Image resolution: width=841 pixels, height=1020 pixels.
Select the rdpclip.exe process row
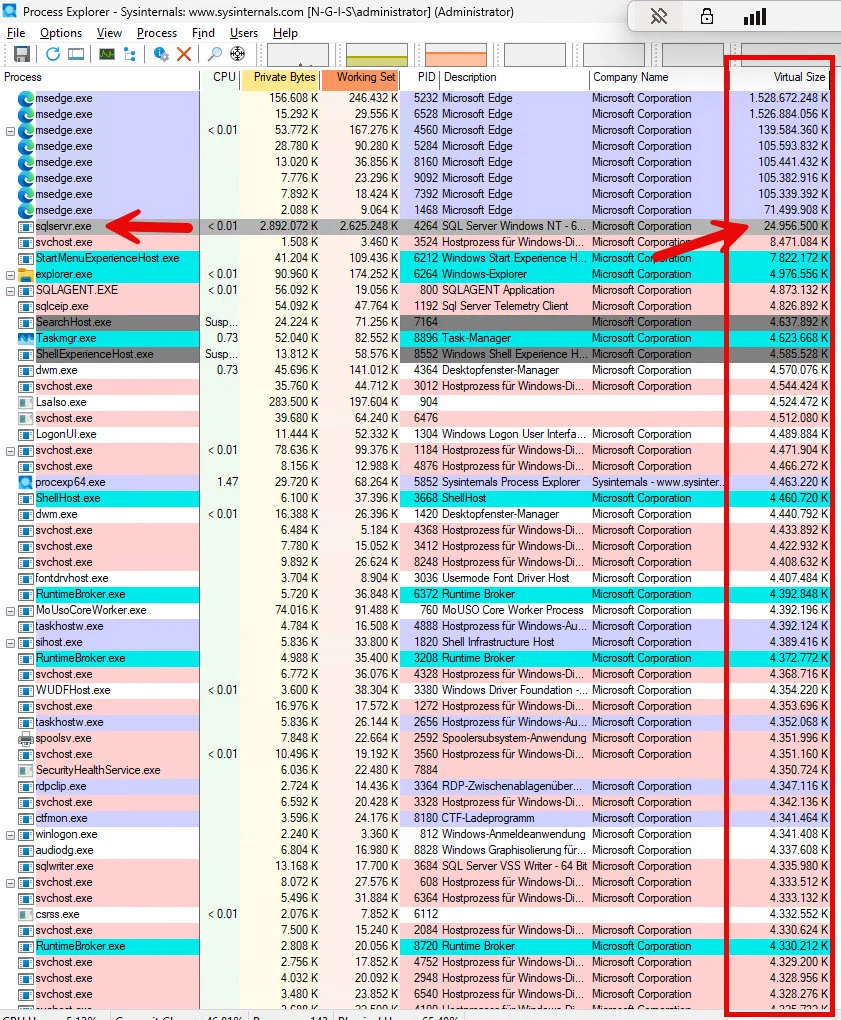(416, 786)
